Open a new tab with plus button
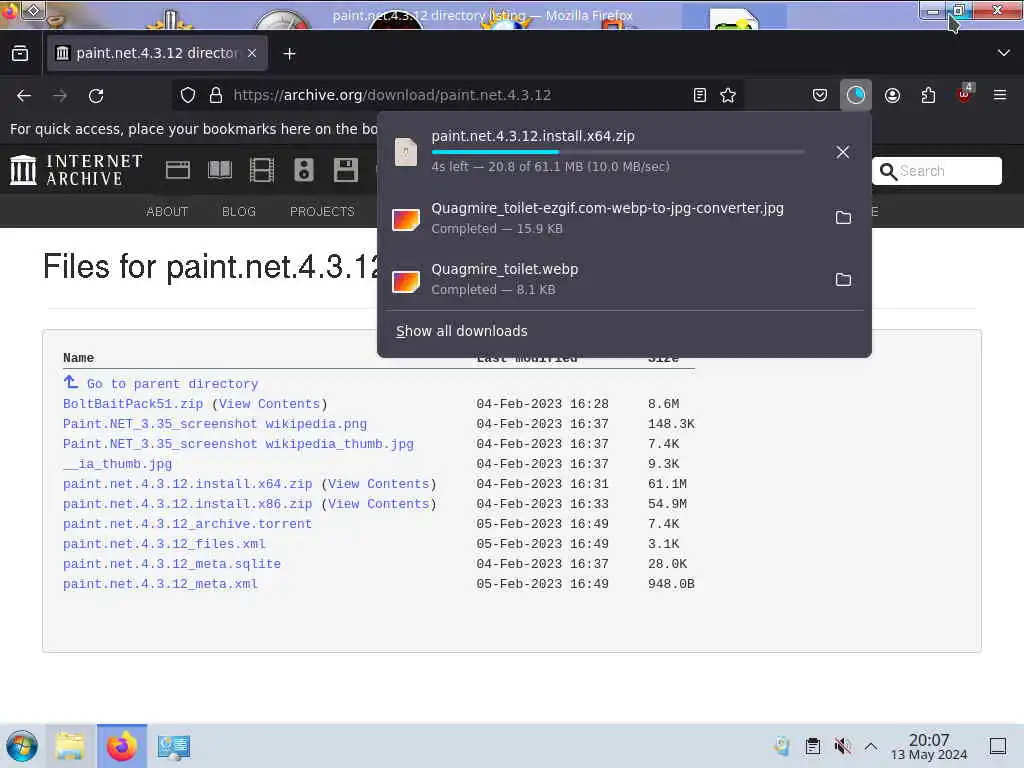Viewport: 1024px width, 768px height. coord(289,54)
